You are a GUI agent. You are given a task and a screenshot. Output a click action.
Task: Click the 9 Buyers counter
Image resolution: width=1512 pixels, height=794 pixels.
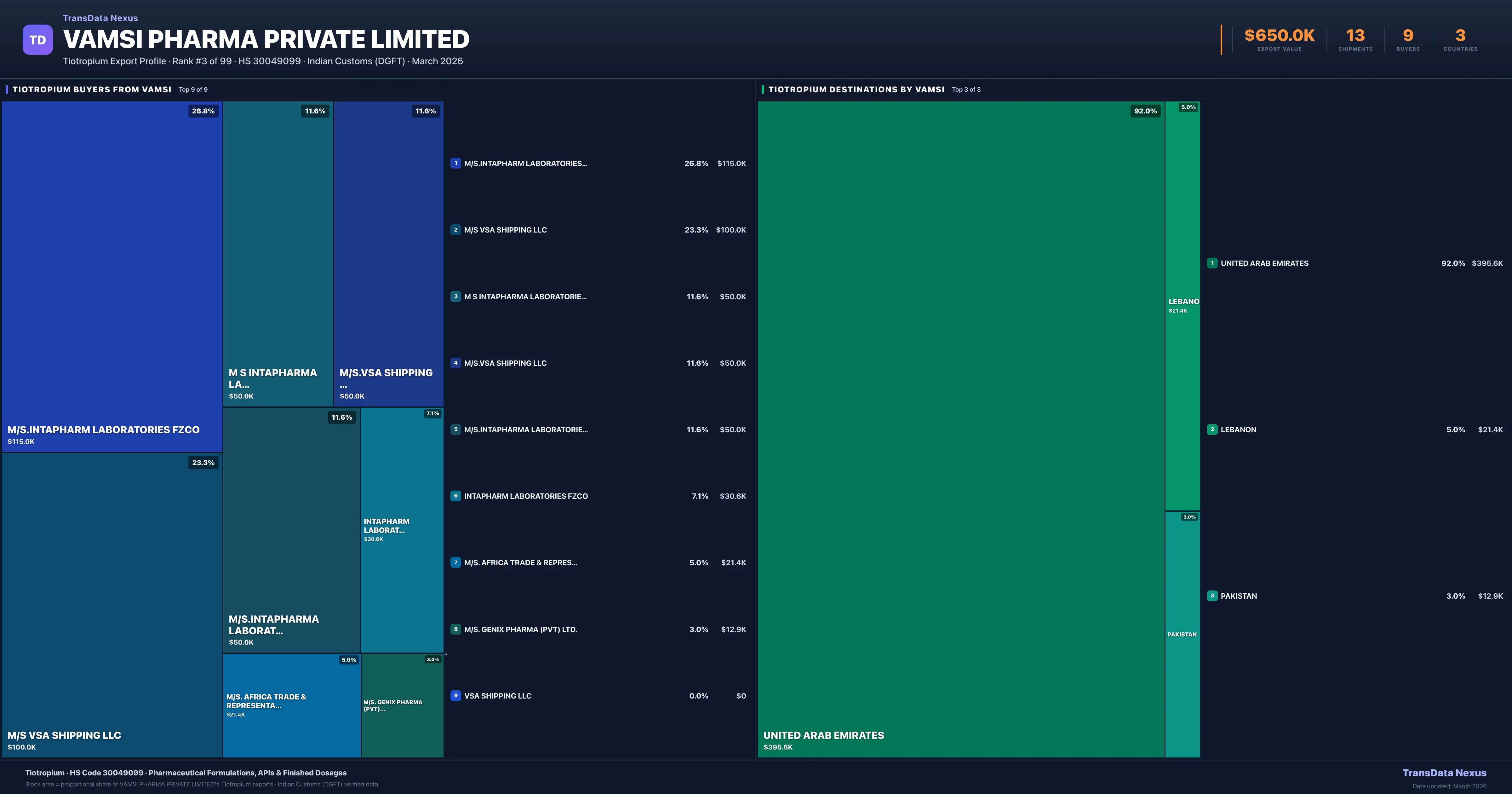click(1407, 37)
